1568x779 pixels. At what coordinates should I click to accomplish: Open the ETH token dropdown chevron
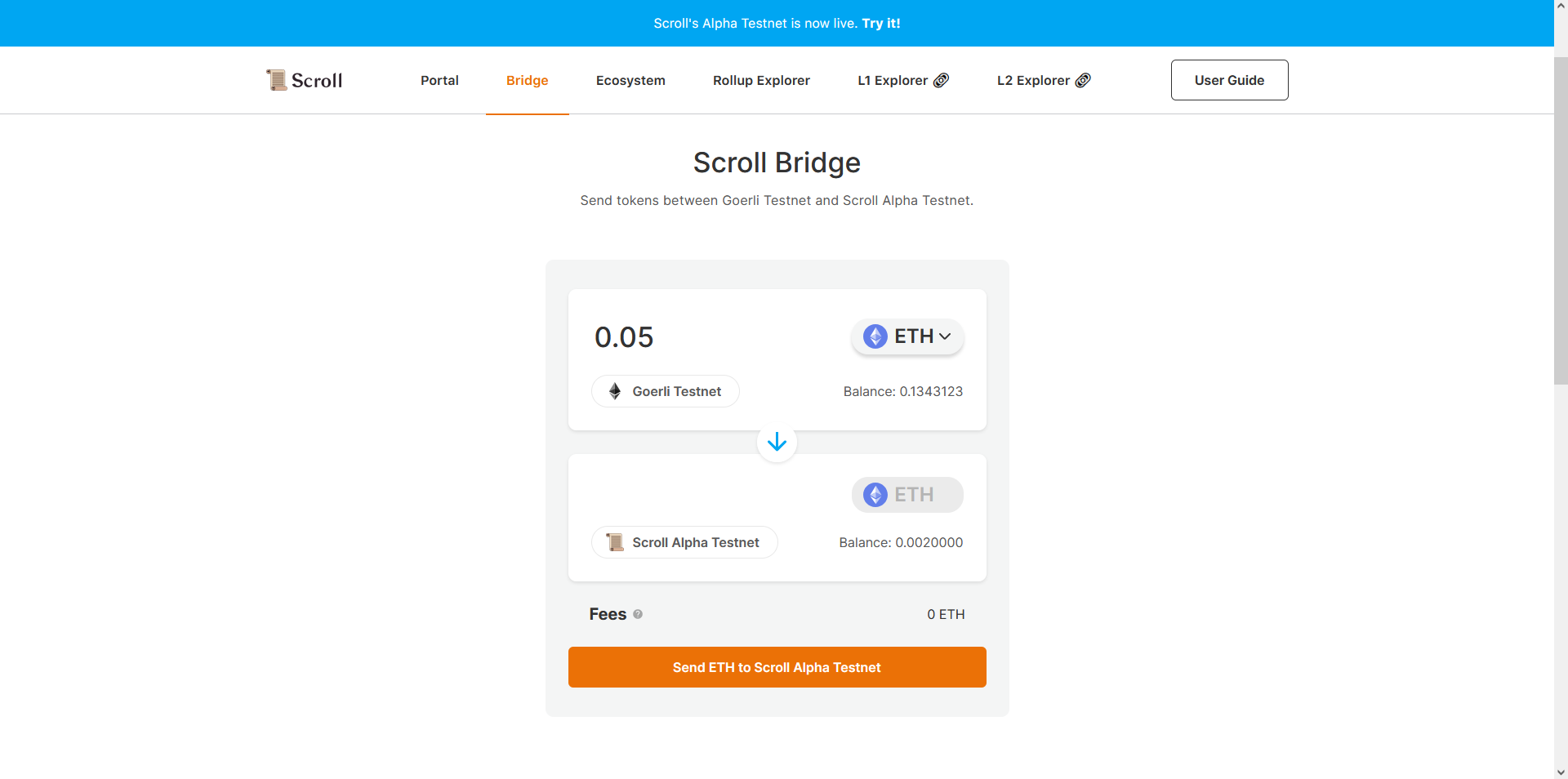(x=945, y=336)
